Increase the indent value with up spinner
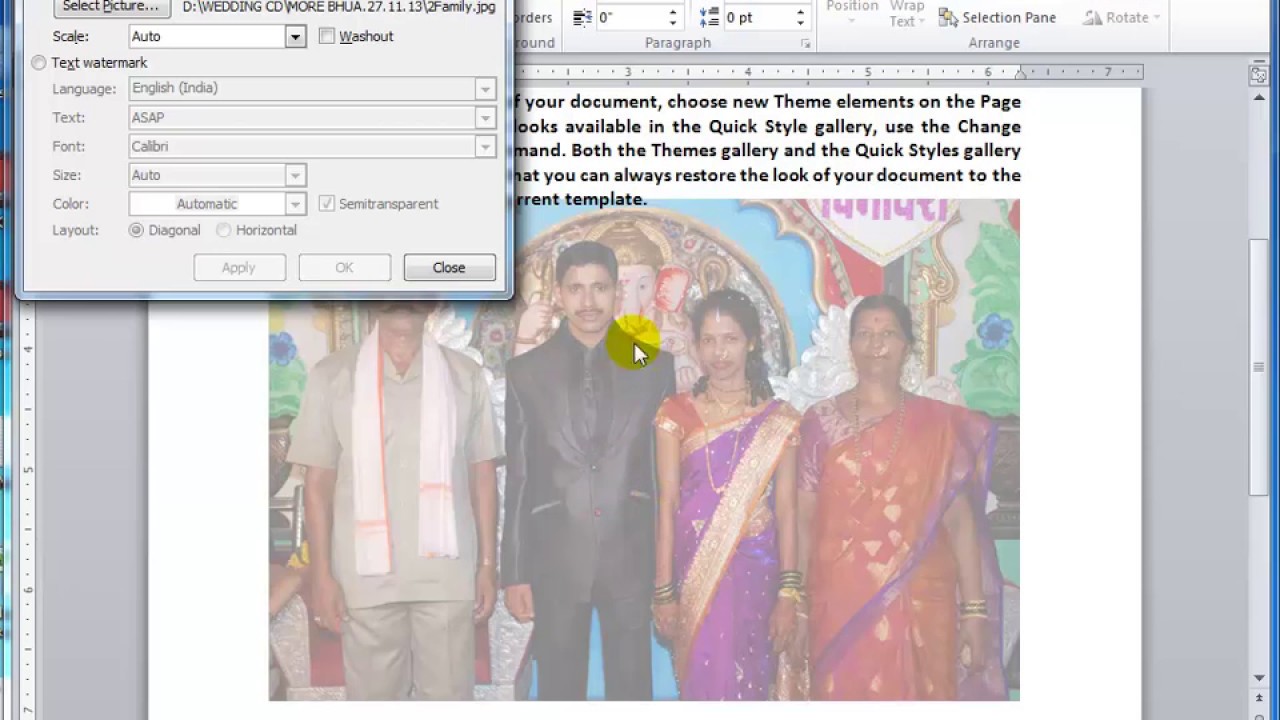This screenshot has height=720, width=1280. (672, 12)
